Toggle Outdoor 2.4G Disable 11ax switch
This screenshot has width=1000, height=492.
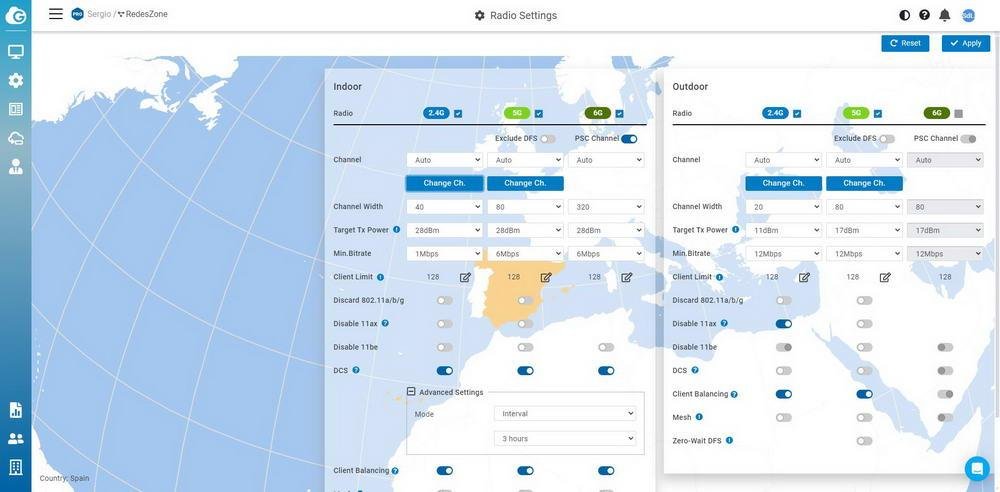(x=784, y=324)
